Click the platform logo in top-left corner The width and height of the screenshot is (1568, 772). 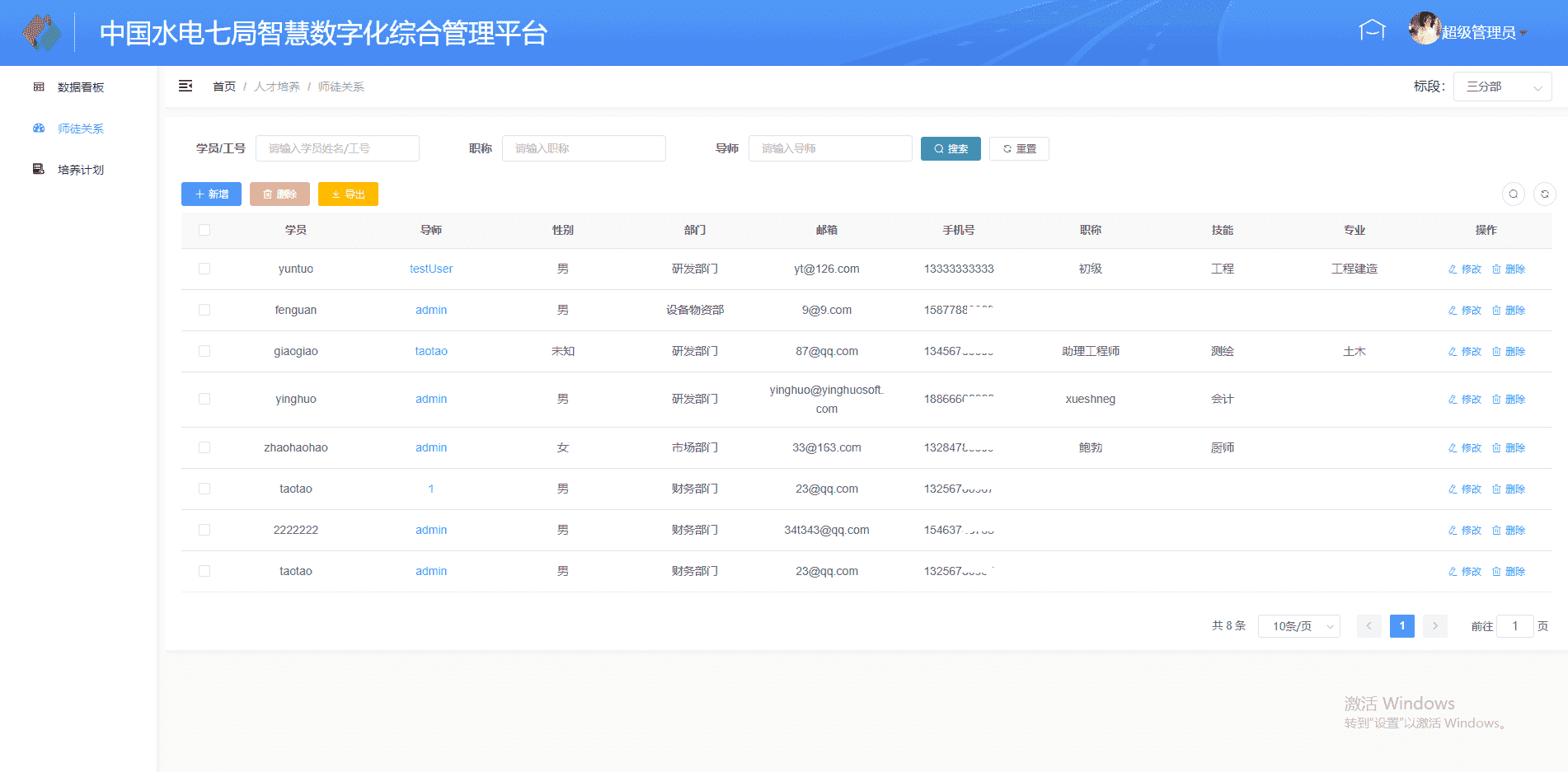pyautogui.click(x=42, y=33)
